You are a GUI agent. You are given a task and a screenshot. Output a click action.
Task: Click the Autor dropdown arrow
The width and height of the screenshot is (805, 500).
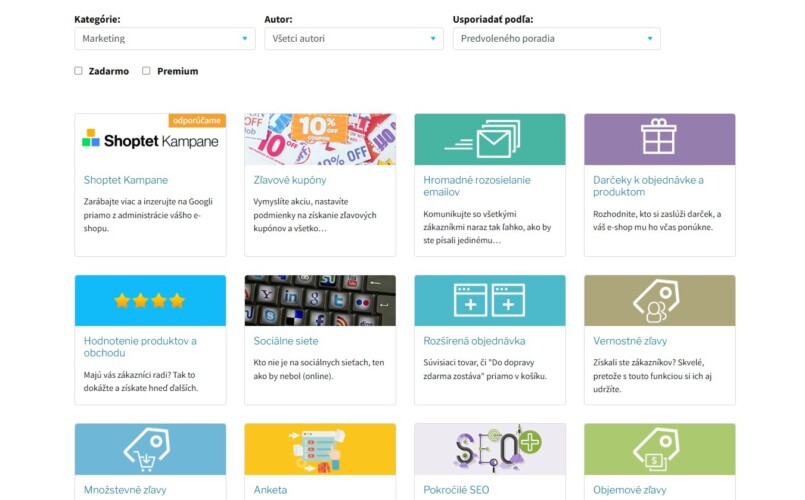point(433,39)
